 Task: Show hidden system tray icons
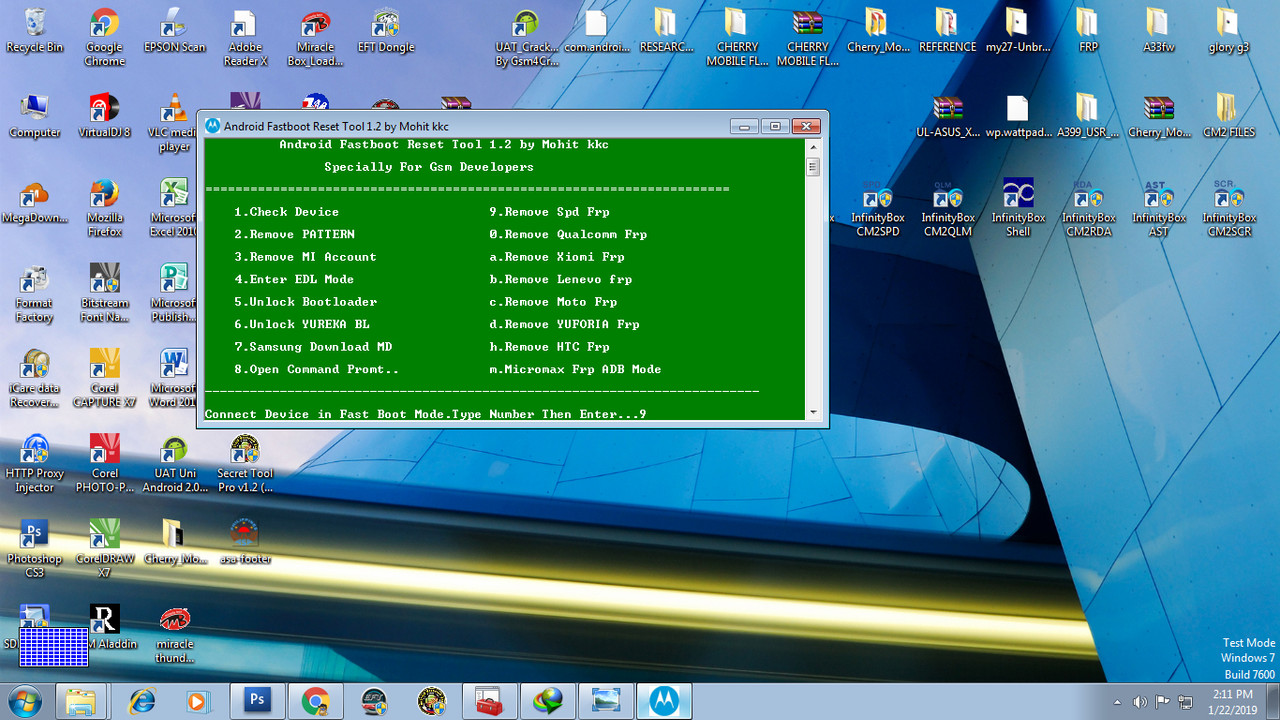(x=1117, y=702)
